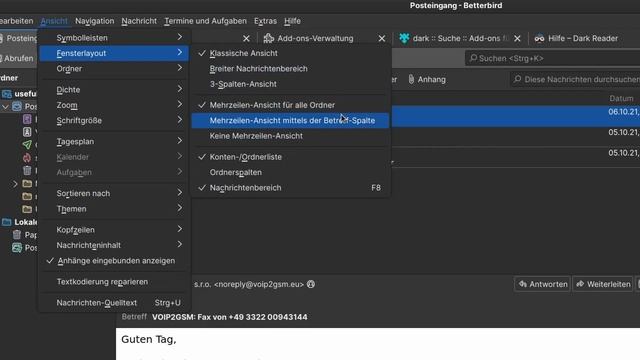
Task: Toggle Konten-/Ordnerliste visibility
Action: click(290, 157)
